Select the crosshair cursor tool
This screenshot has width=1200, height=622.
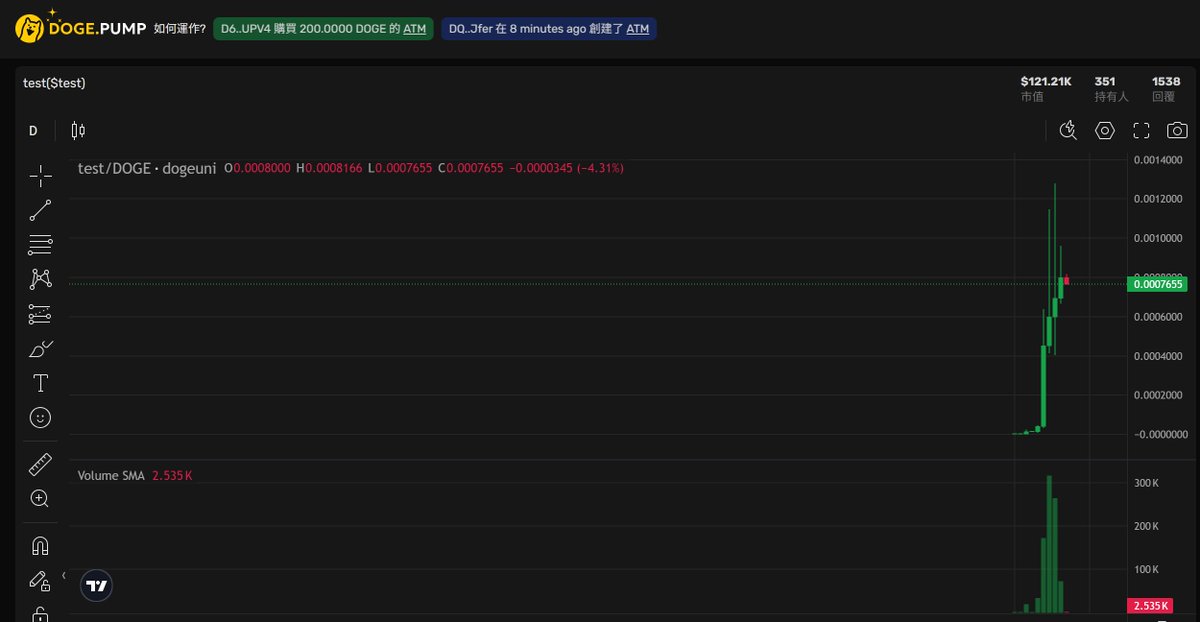coord(40,176)
